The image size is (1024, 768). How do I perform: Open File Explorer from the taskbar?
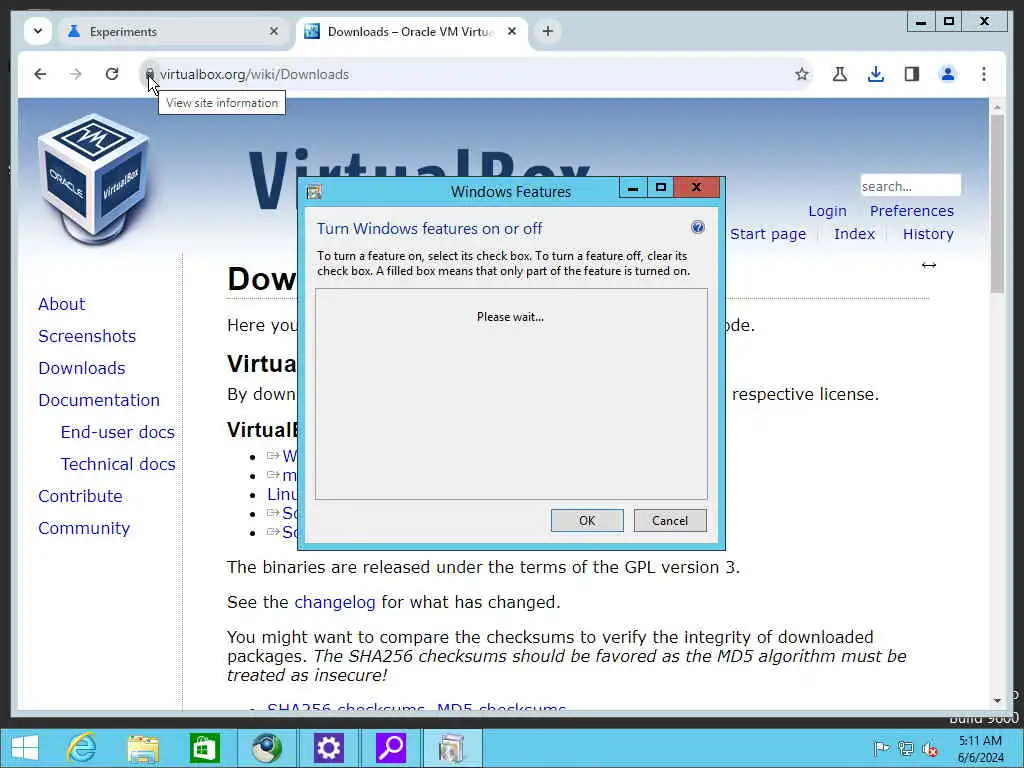click(143, 748)
